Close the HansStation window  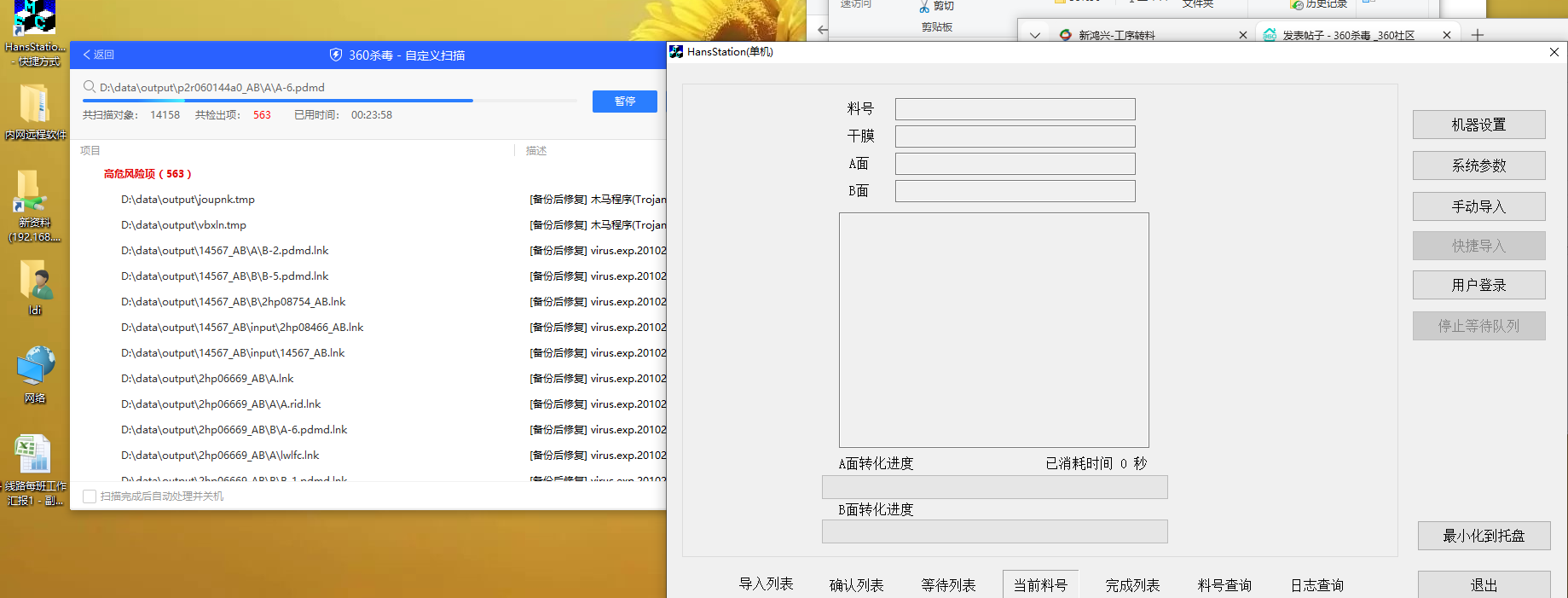(x=1554, y=52)
